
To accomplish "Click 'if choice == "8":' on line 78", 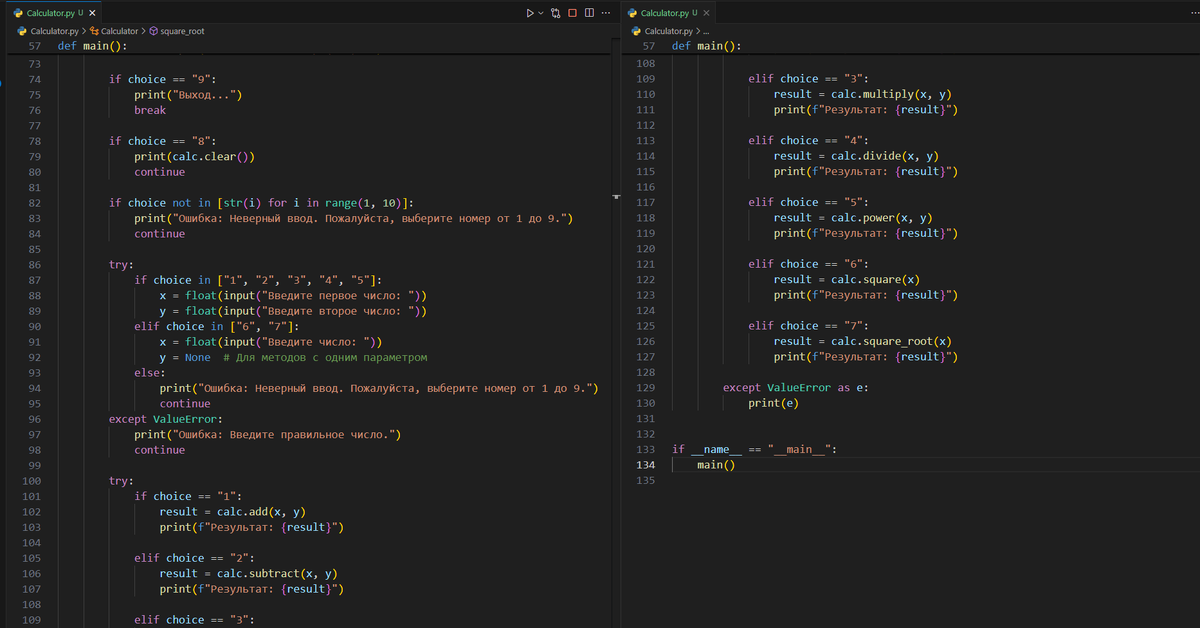I will click(162, 141).
